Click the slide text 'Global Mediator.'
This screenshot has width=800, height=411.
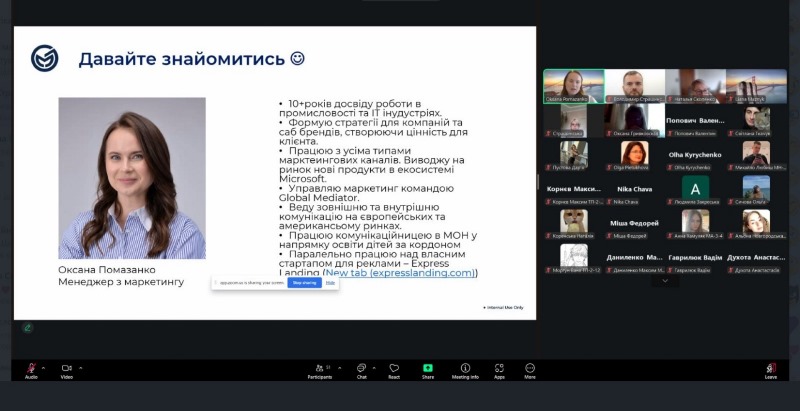click(x=319, y=198)
